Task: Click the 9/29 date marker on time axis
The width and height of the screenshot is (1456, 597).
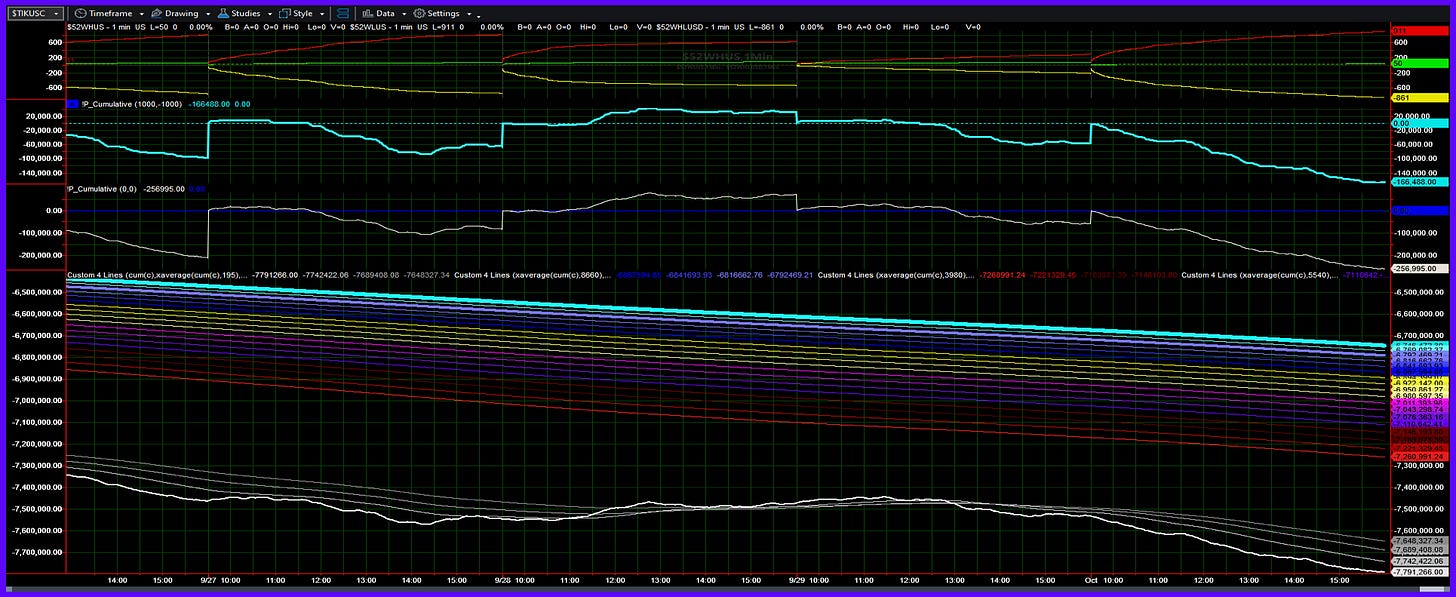Action: point(797,579)
